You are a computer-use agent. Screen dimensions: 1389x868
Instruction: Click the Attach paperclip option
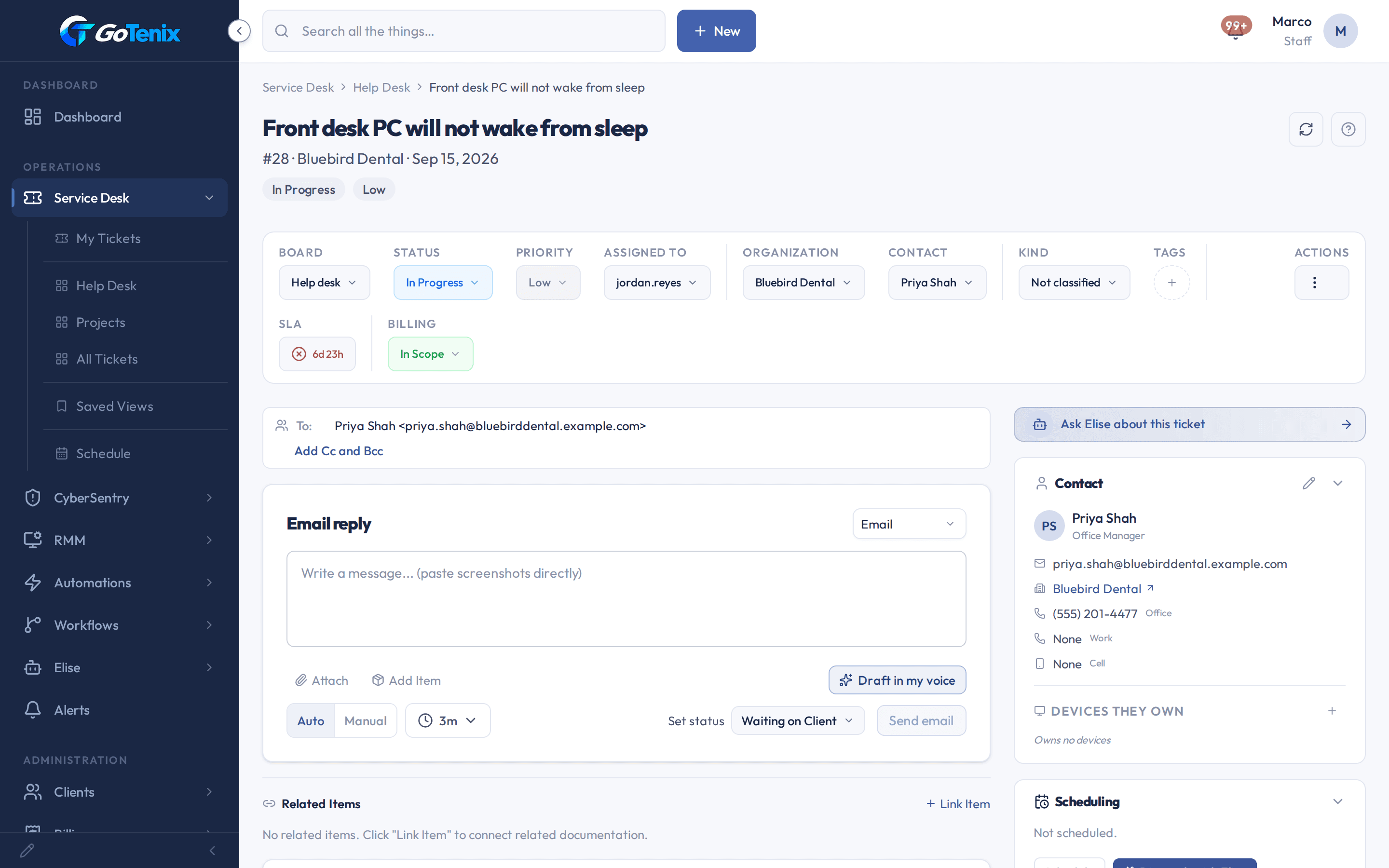click(322, 680)
